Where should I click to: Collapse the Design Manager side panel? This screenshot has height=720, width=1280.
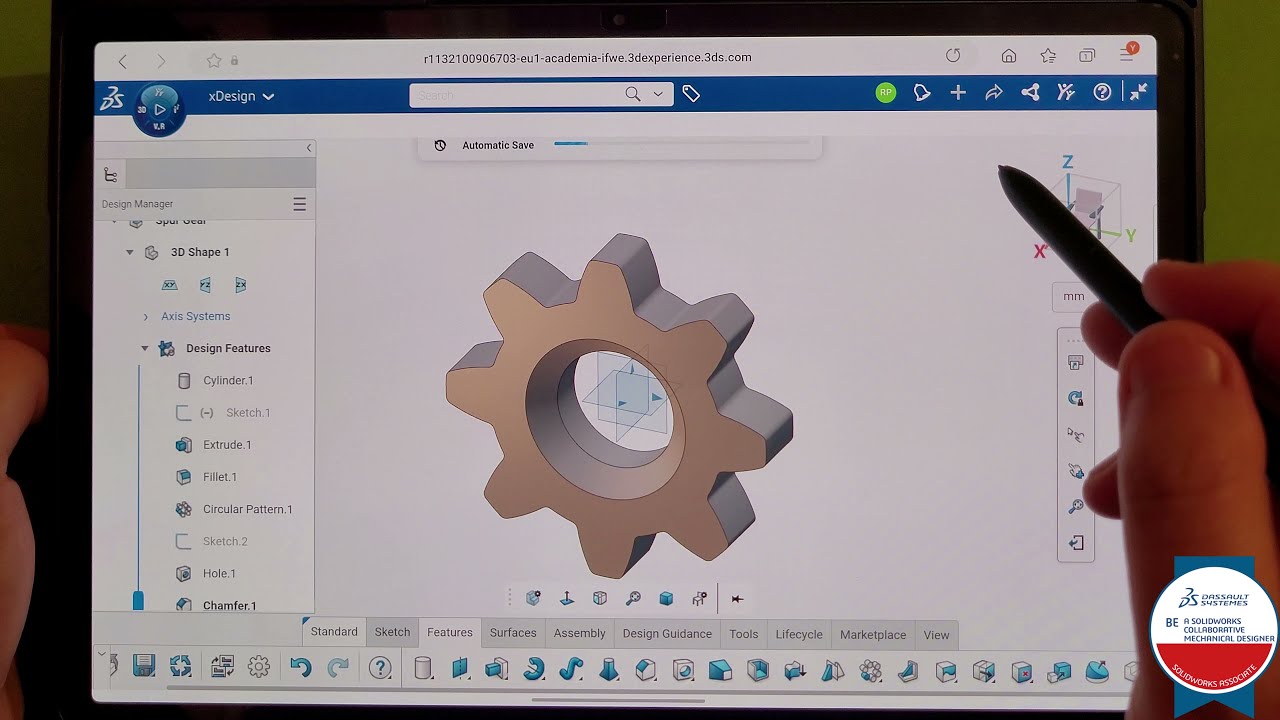(308, 148)
